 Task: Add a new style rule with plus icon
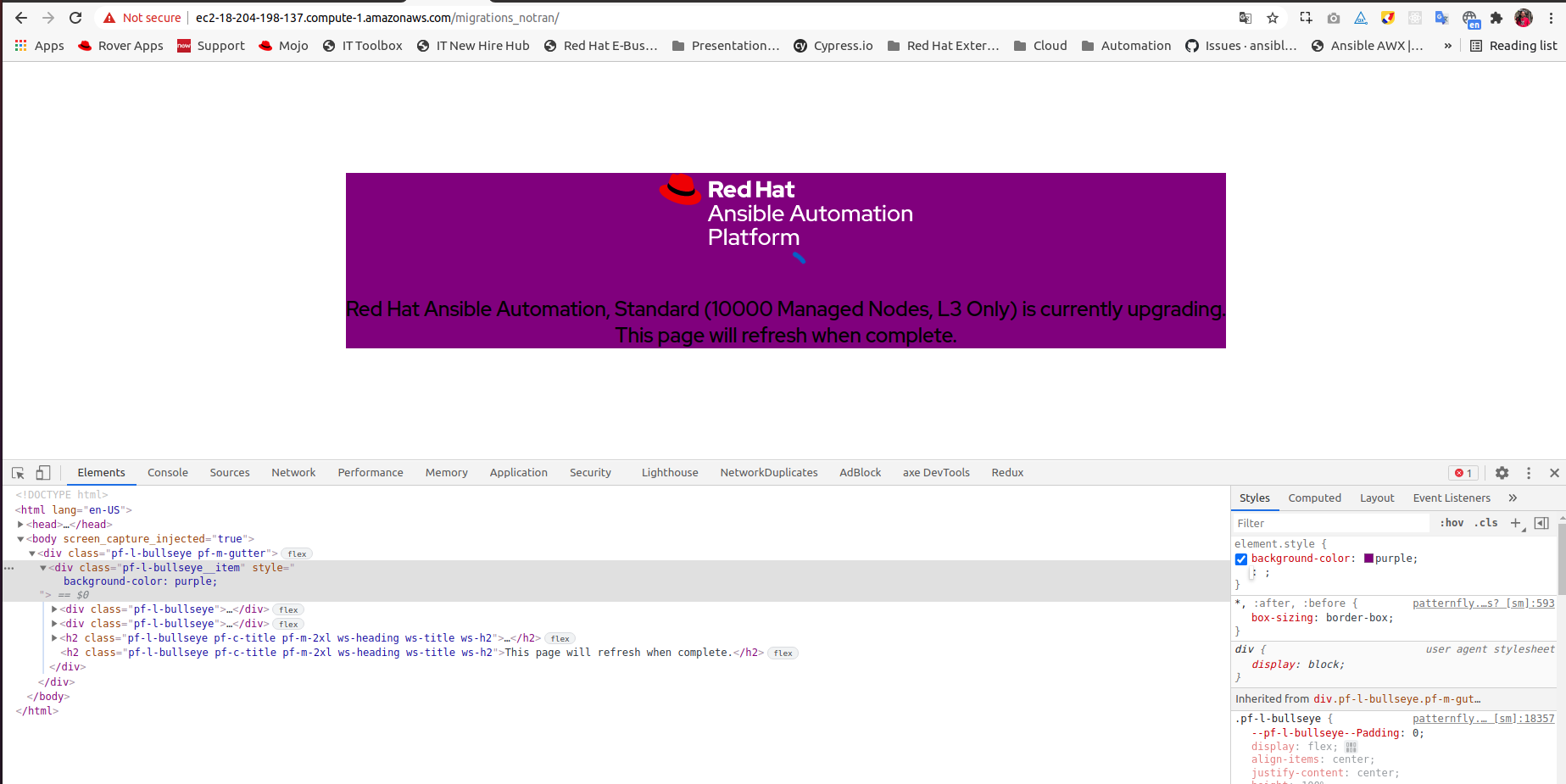[x=1516, y=523]
